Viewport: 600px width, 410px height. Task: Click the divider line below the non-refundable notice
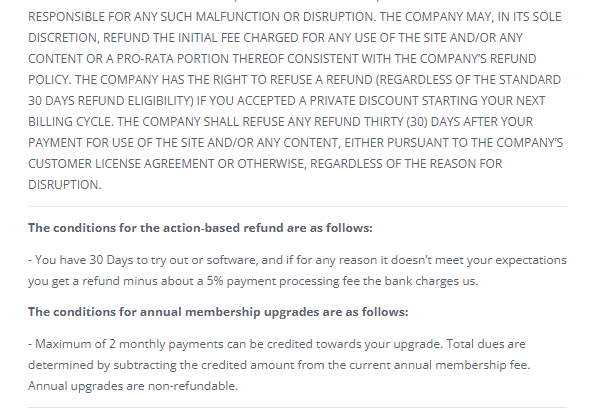pyautogui.click(x=297, y=407)
